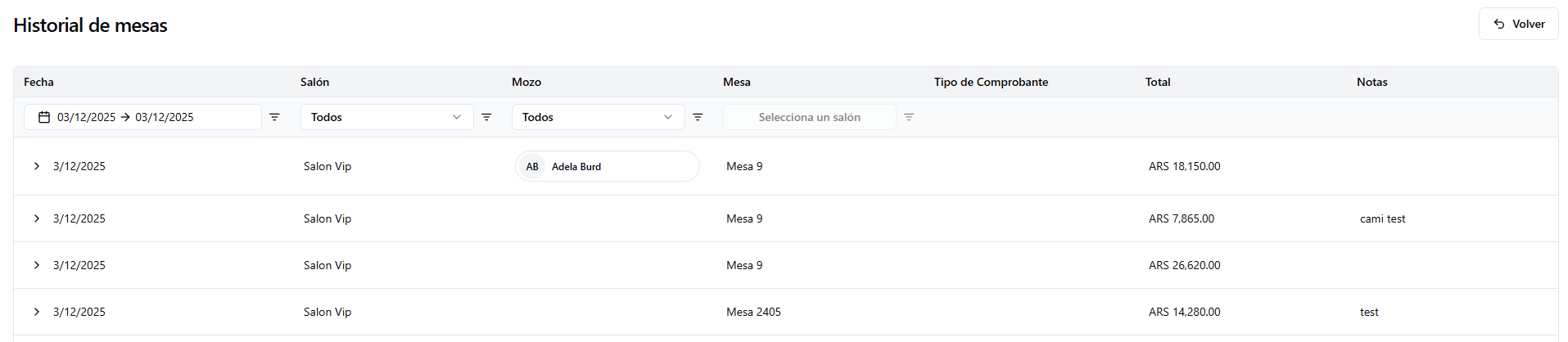The width and height of the screenshot is (1568, 342).
Task: Open the 03/12/2025 date range picker
Action: pos(142,117)
